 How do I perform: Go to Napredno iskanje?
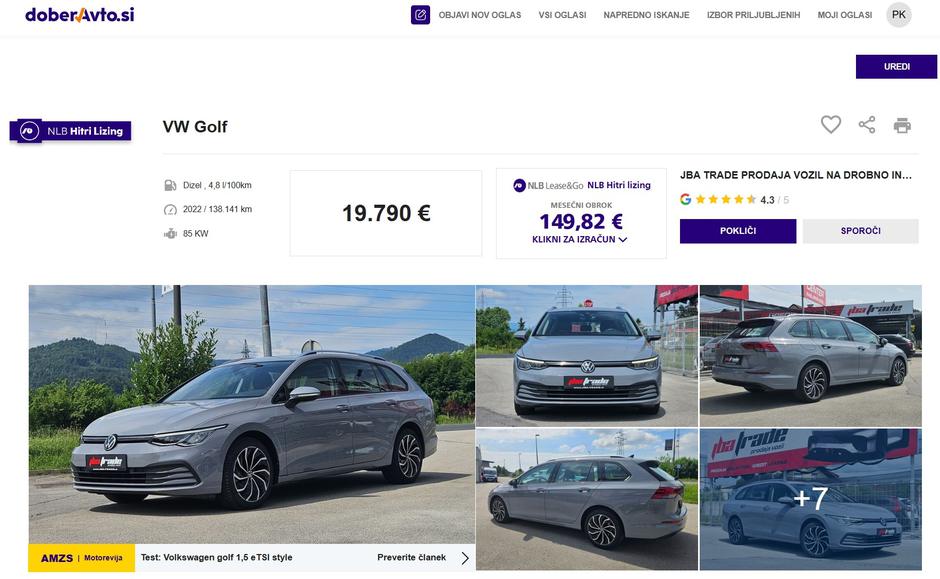[x=646, y=15]
